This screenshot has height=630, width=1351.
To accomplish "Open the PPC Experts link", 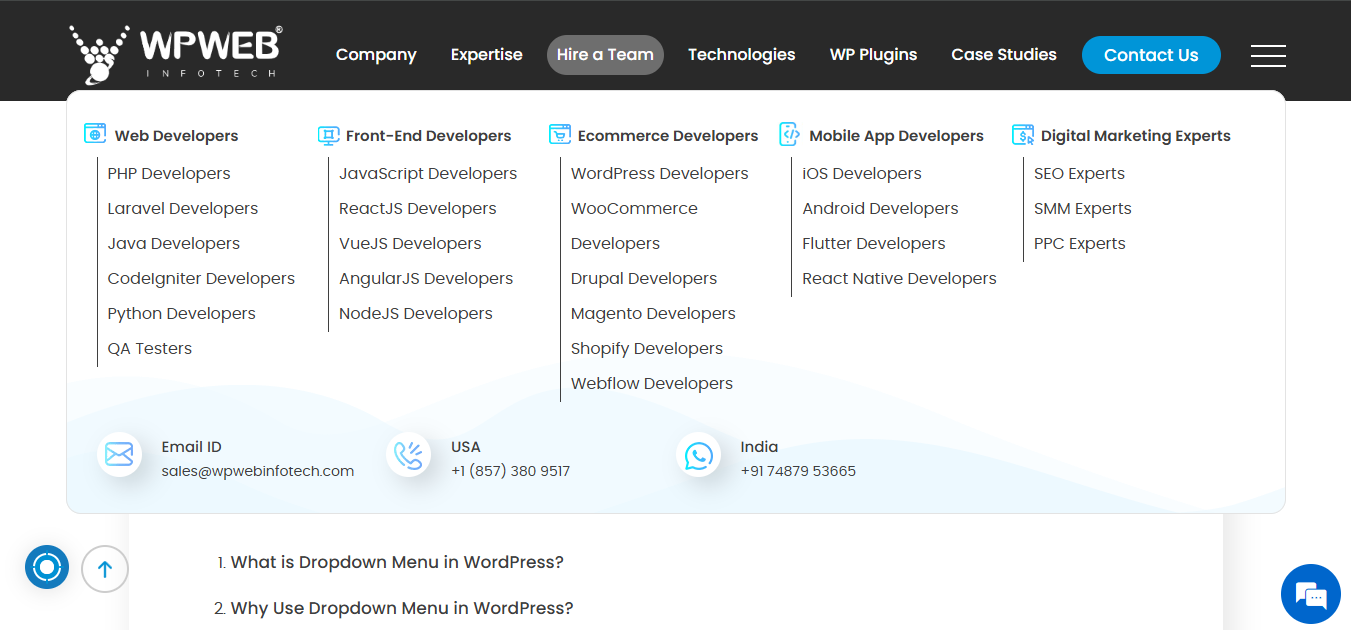I will coord(1080,244).
